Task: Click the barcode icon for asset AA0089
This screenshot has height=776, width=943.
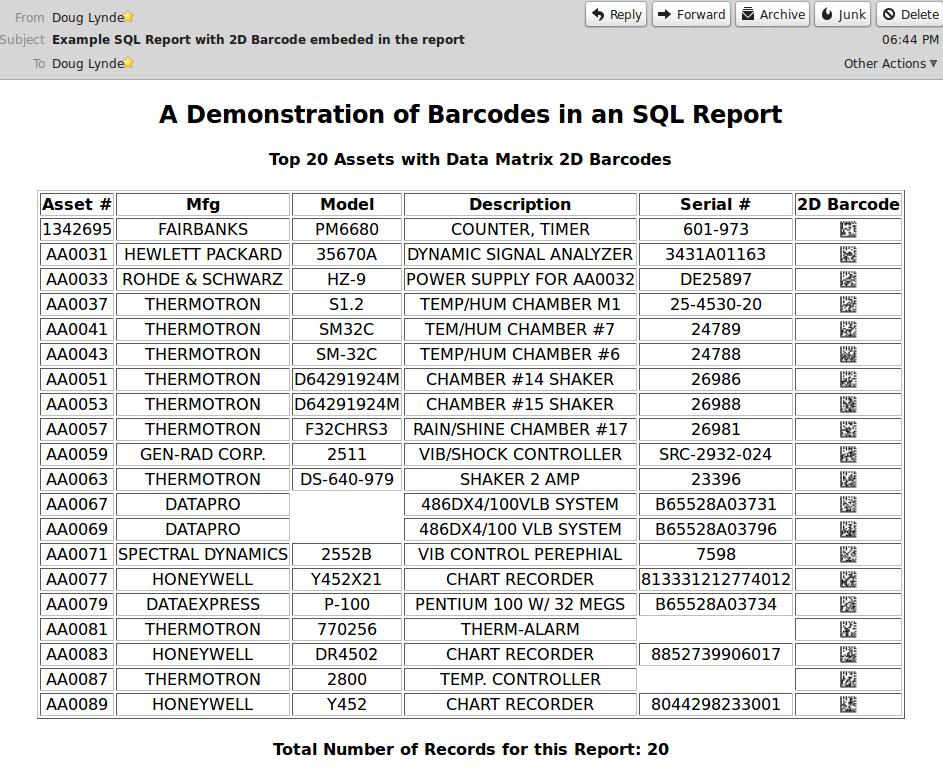Action: coord(848,704)
